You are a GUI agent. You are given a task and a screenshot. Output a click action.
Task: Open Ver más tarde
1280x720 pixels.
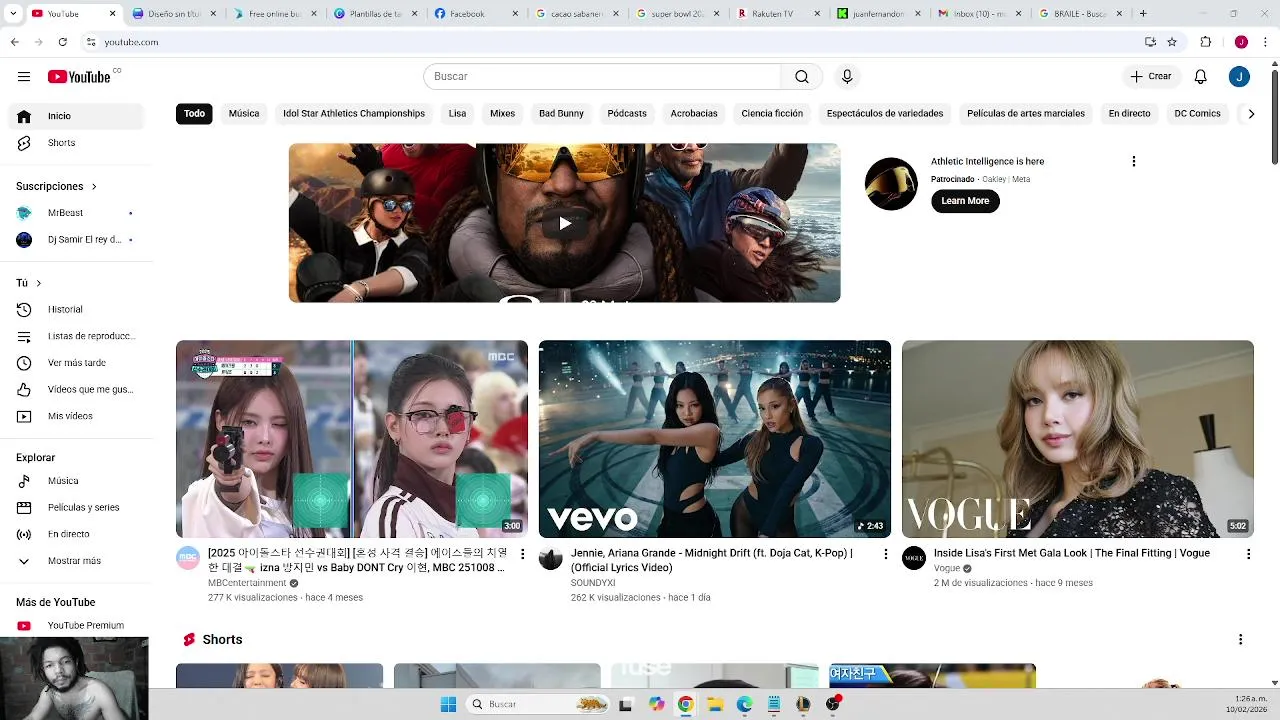tap(76, 363)
